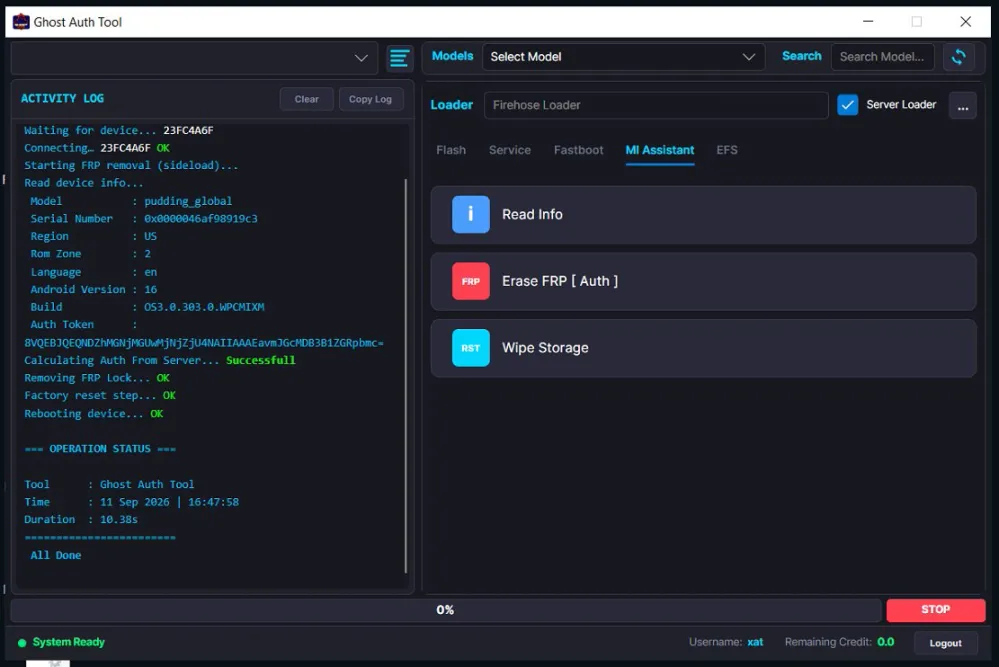The image size is (999, 667).
Task: Click the red STOP button
Action: [935, 610]
